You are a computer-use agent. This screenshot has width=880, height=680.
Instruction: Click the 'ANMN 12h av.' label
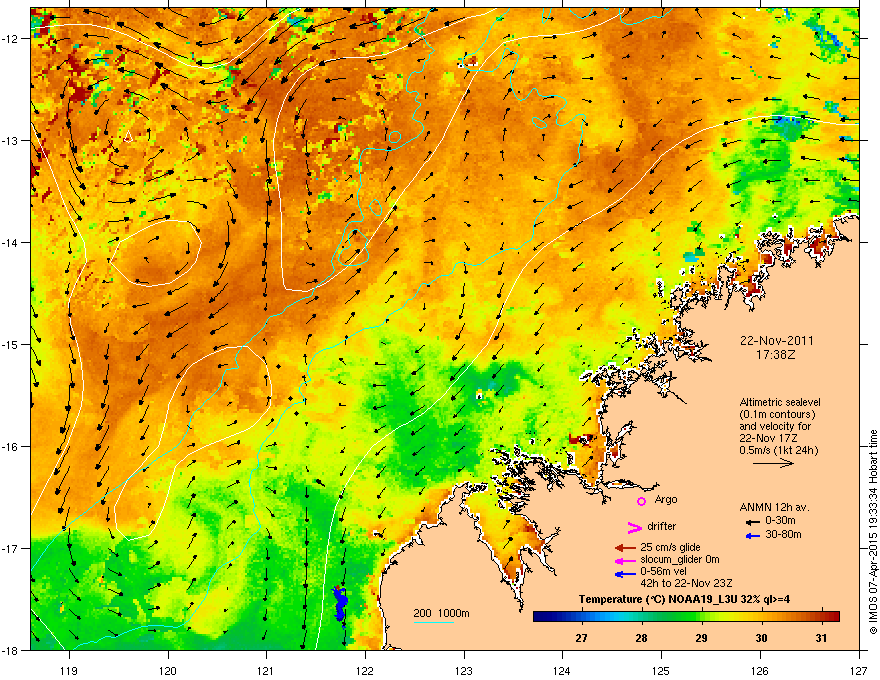pyautogui.click(x=774, y=507)
